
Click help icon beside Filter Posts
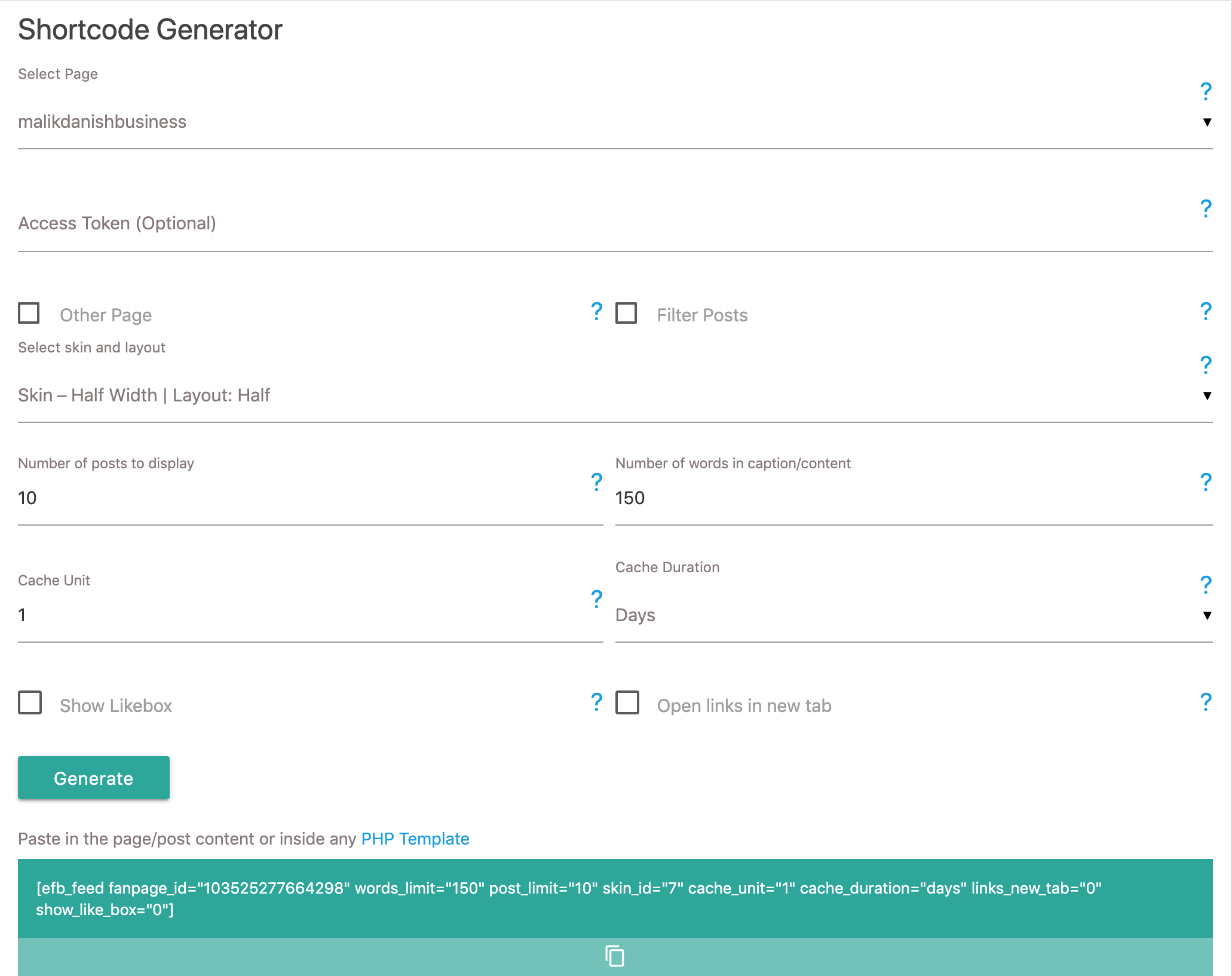[1206, 311]
